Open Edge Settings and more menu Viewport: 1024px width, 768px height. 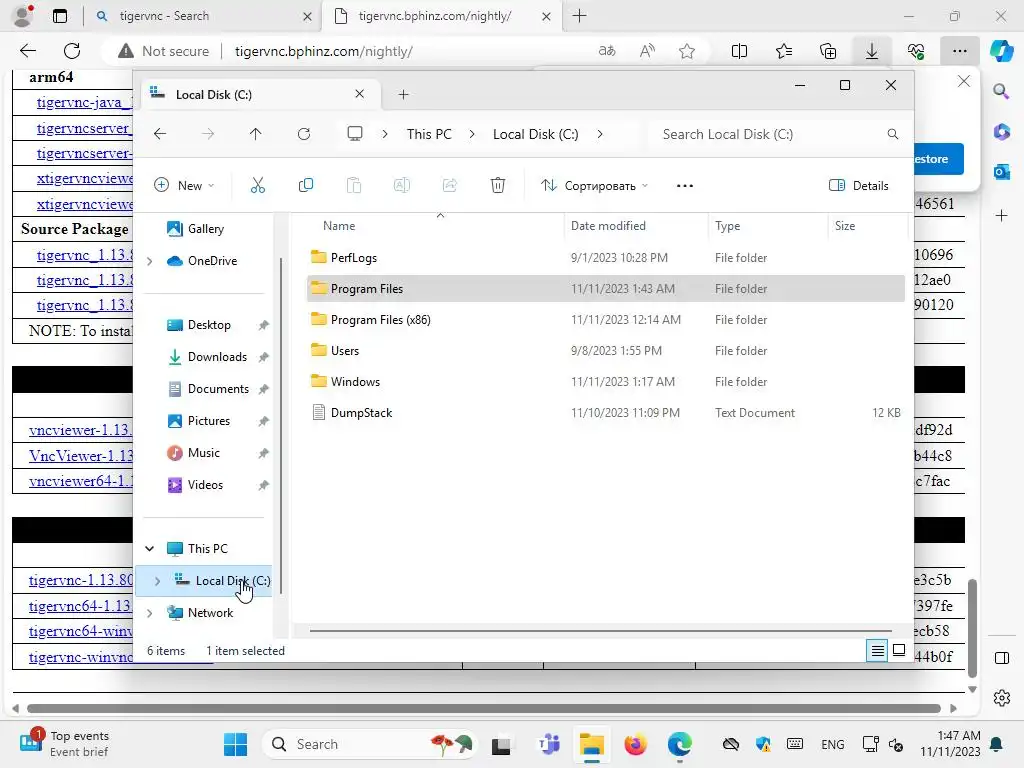959,51
